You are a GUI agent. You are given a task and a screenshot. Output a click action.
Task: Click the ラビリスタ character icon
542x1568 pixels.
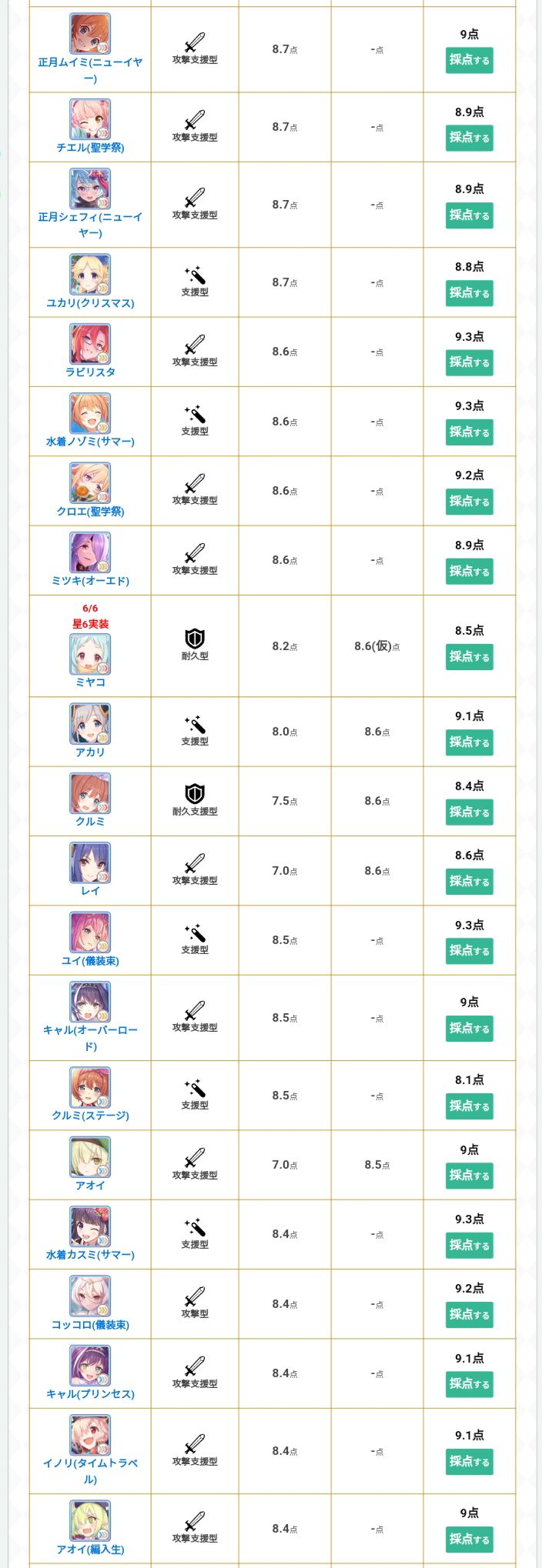[x=90, y=344]
